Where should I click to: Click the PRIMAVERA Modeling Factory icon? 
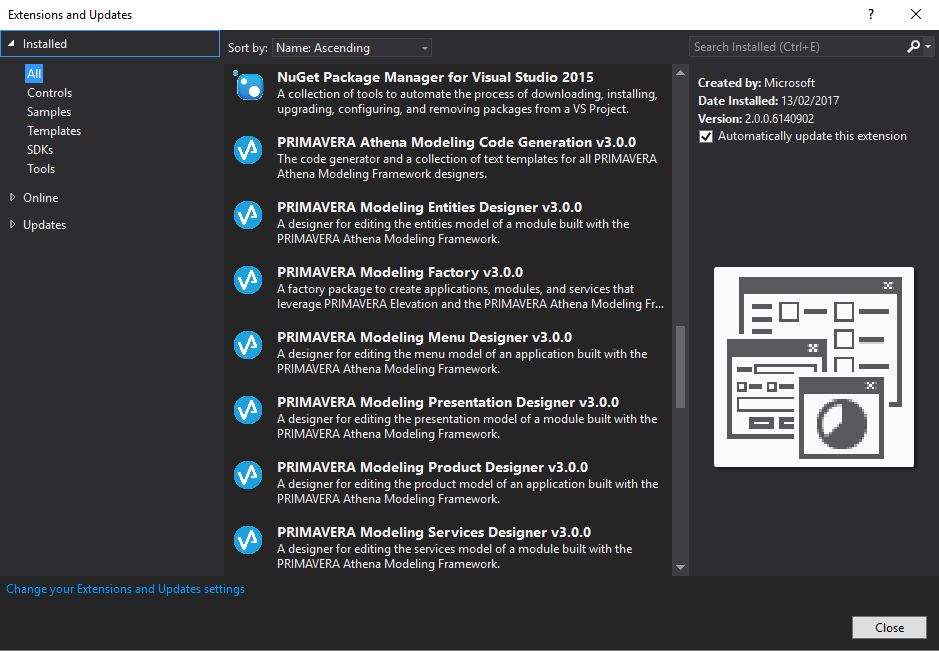[x=248, y=280]
